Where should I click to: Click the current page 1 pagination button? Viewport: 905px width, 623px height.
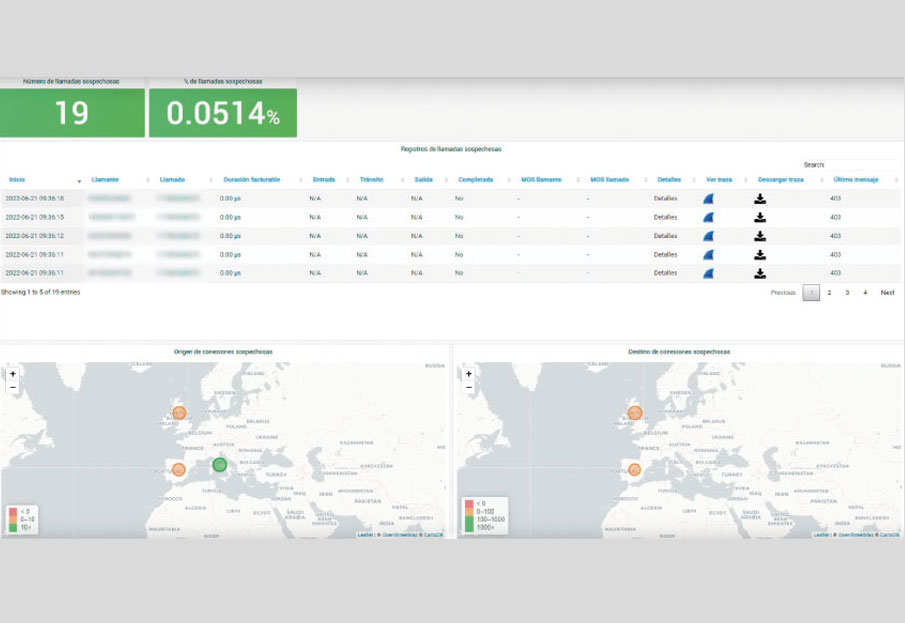coord(811,293)
